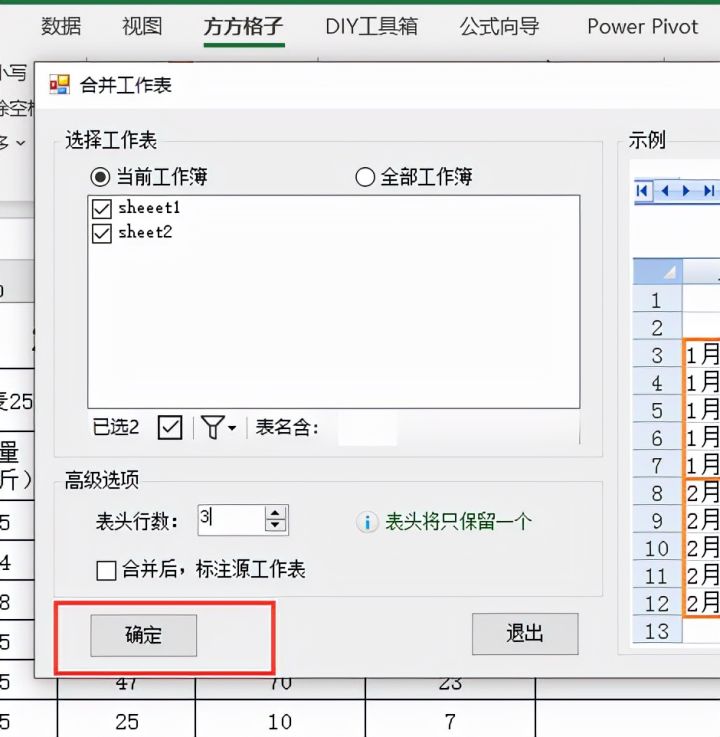This screenshot has width=720, height=737.
Task: Click the select-all corner of example grid
Action: coord(657,272)
